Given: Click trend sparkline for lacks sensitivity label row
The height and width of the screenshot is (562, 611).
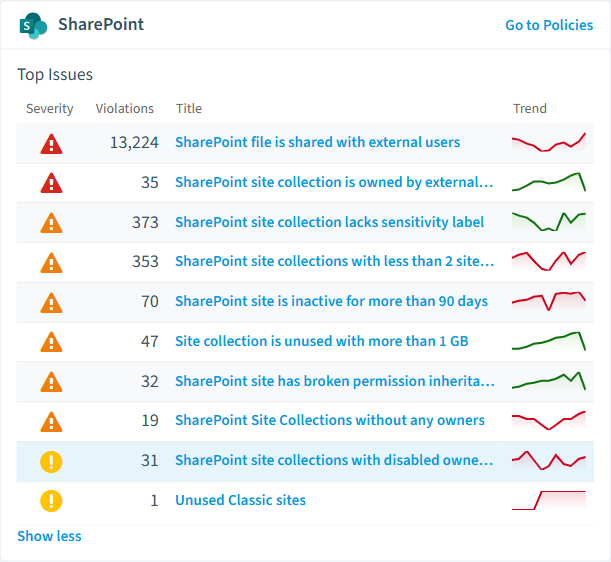Looking at the screenshot, I should pyautogui.click(x=549, y=222).
